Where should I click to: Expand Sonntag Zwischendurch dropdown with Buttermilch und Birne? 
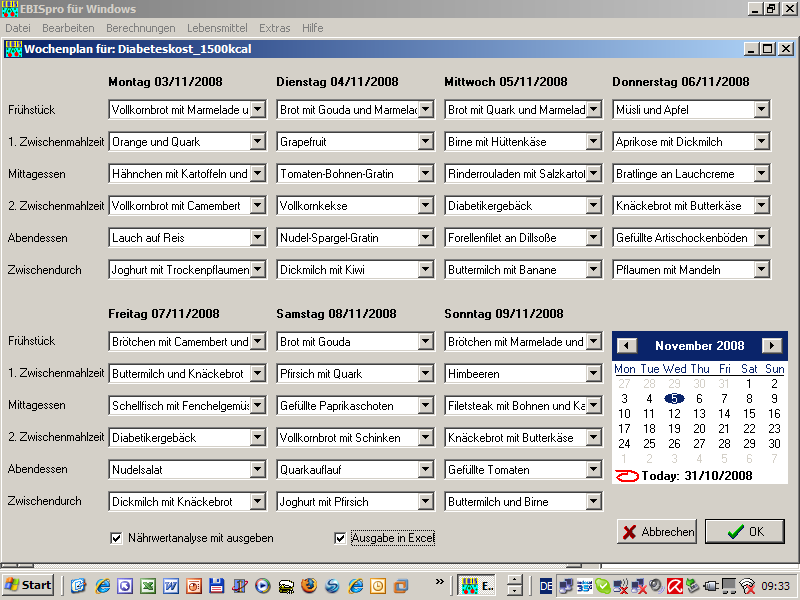[594, 502]
